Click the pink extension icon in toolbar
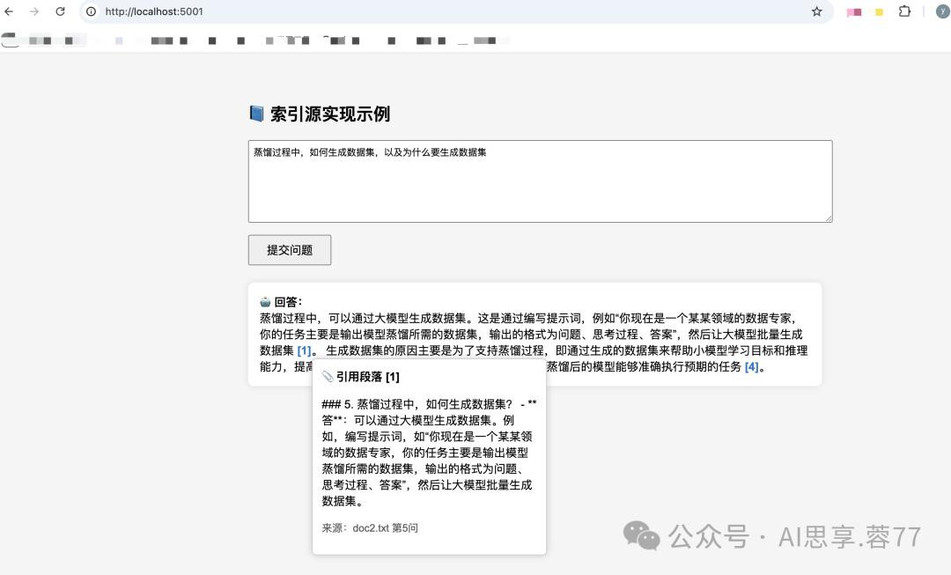This screenshot has height=575, width=951. pyautogui.click(x=854, y=12)
